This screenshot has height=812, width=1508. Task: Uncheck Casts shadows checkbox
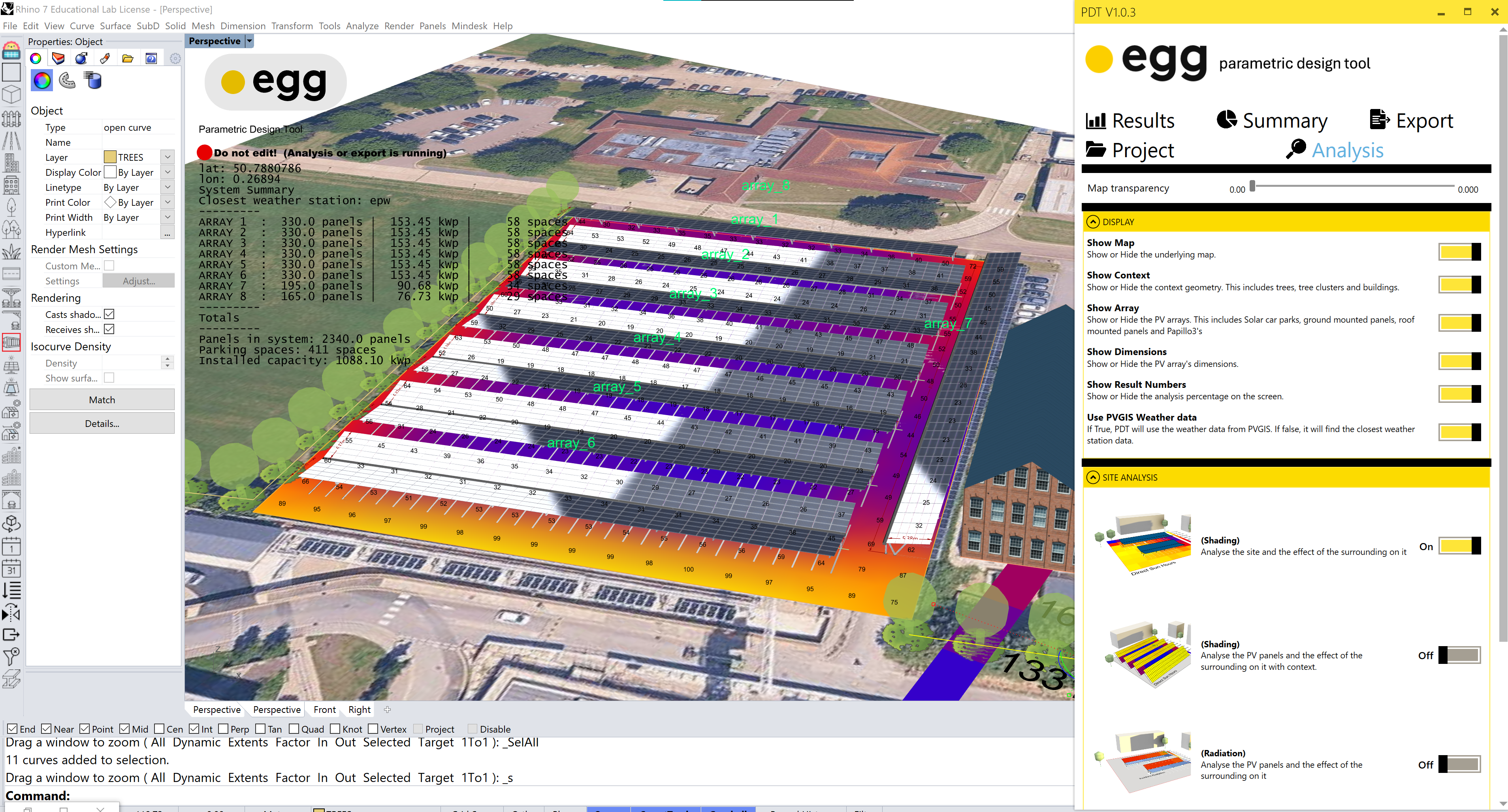pyautogui.click(x=109, y=314)
